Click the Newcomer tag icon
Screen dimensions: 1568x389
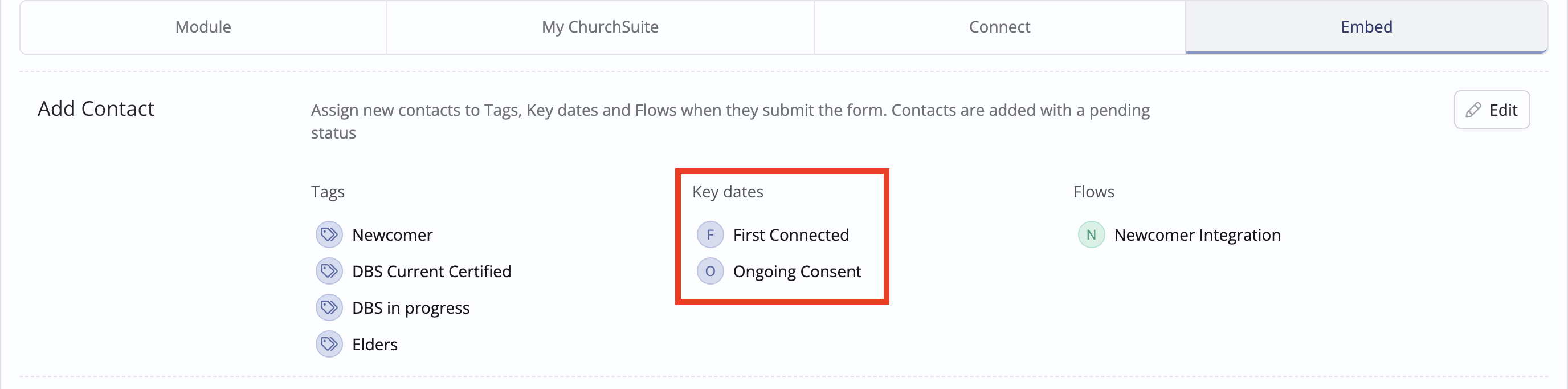(329, 235)
